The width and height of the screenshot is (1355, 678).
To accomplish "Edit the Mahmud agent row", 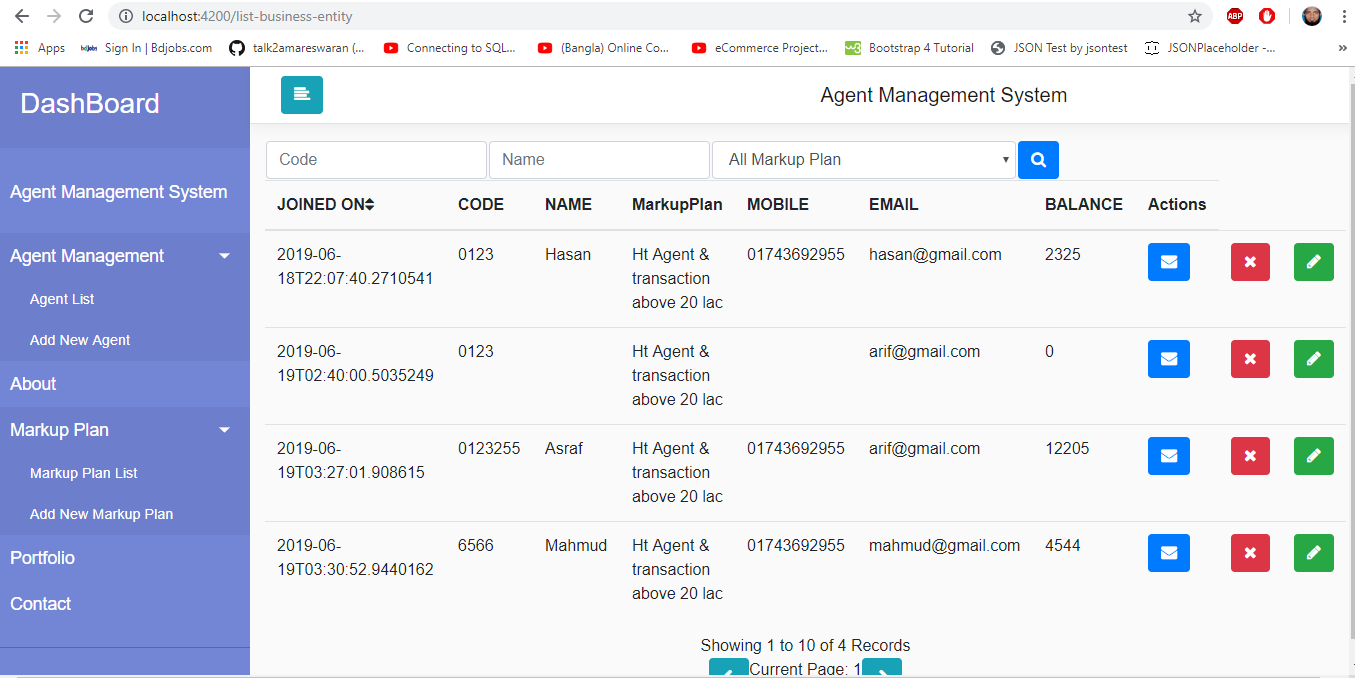I will point(1314,553).
